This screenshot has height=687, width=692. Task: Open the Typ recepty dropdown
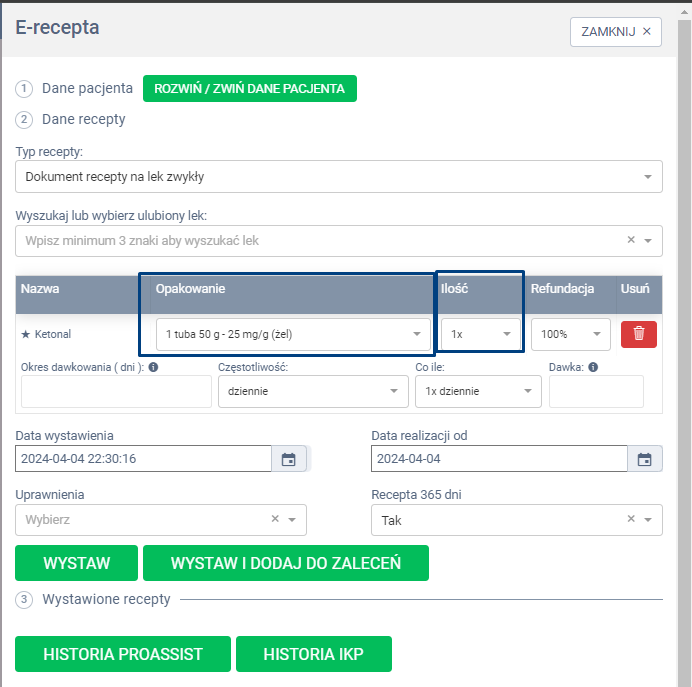point(338,177)
